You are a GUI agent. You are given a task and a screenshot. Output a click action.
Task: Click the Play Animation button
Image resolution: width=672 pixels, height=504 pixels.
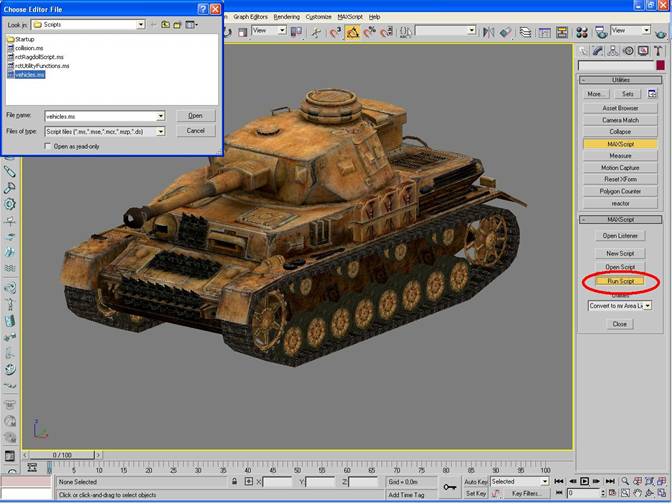(584, 481)
